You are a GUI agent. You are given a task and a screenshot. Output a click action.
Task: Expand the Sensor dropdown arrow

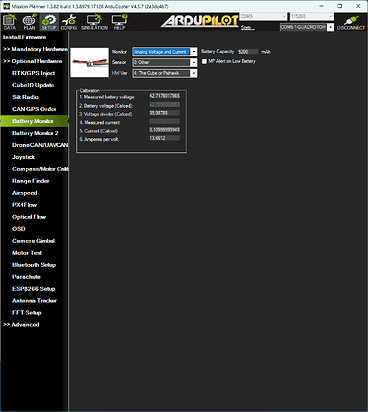coord(194,62)
